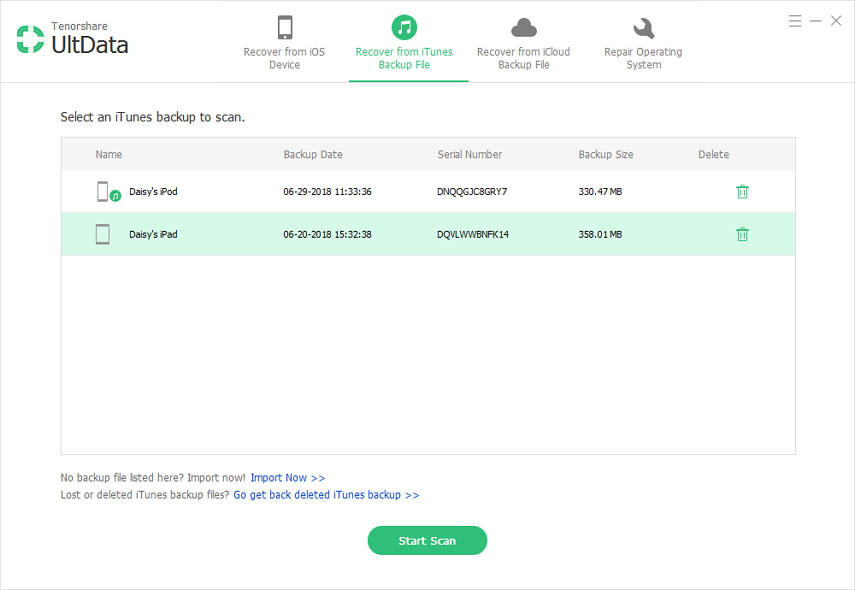The width and height of the screenshot is (855, 590).
Task: Delete Daisy's iPod backup using its trash icon
Action: pyautogui.click(x=742, y=191)
